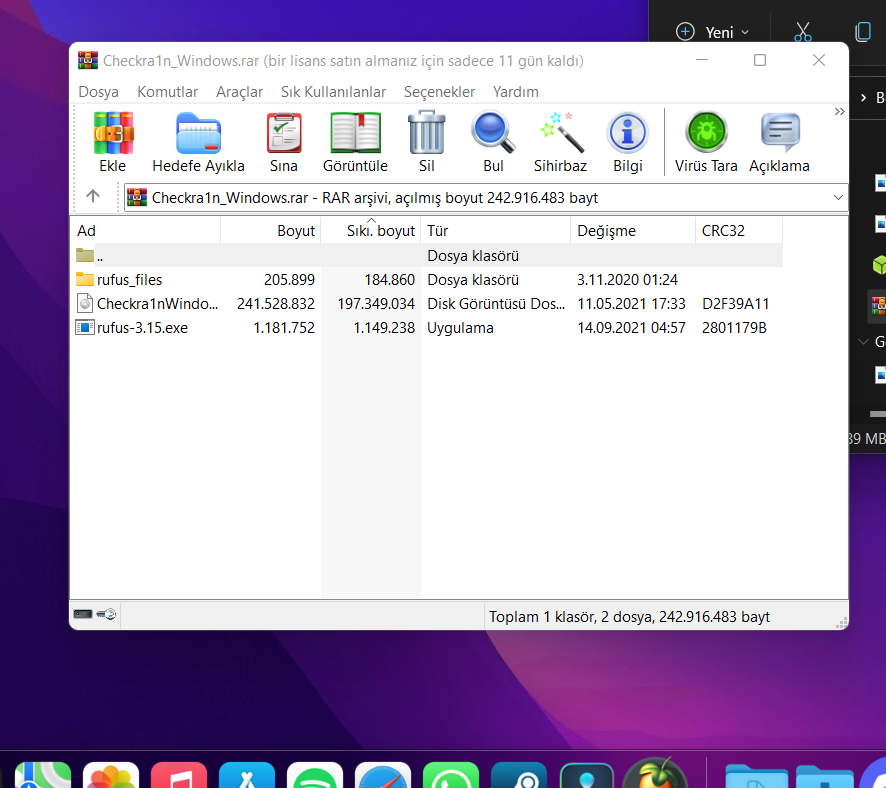The image size is (886, 788).
Task: Click the 2801179B CRC32 value
Action: tap(734, 328)
